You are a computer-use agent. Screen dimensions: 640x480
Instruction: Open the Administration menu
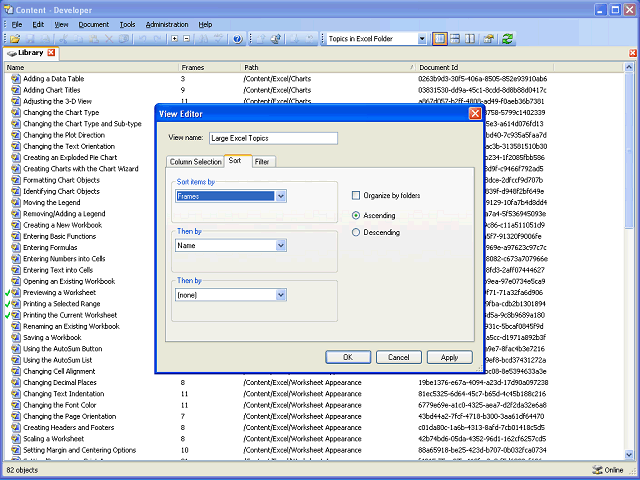pyautogui.click(x=167, y=24)
